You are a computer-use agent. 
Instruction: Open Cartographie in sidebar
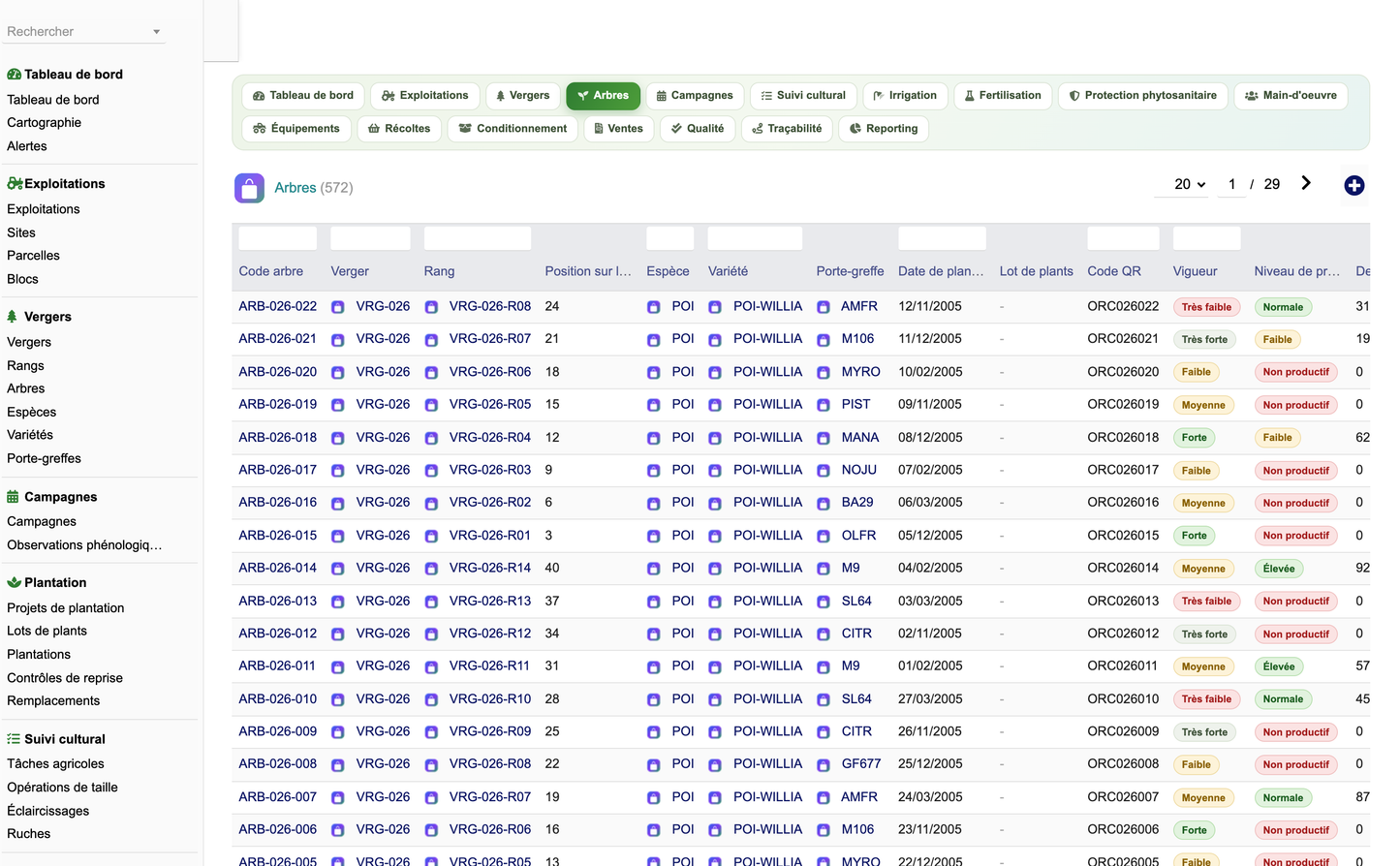pos(44,123)
